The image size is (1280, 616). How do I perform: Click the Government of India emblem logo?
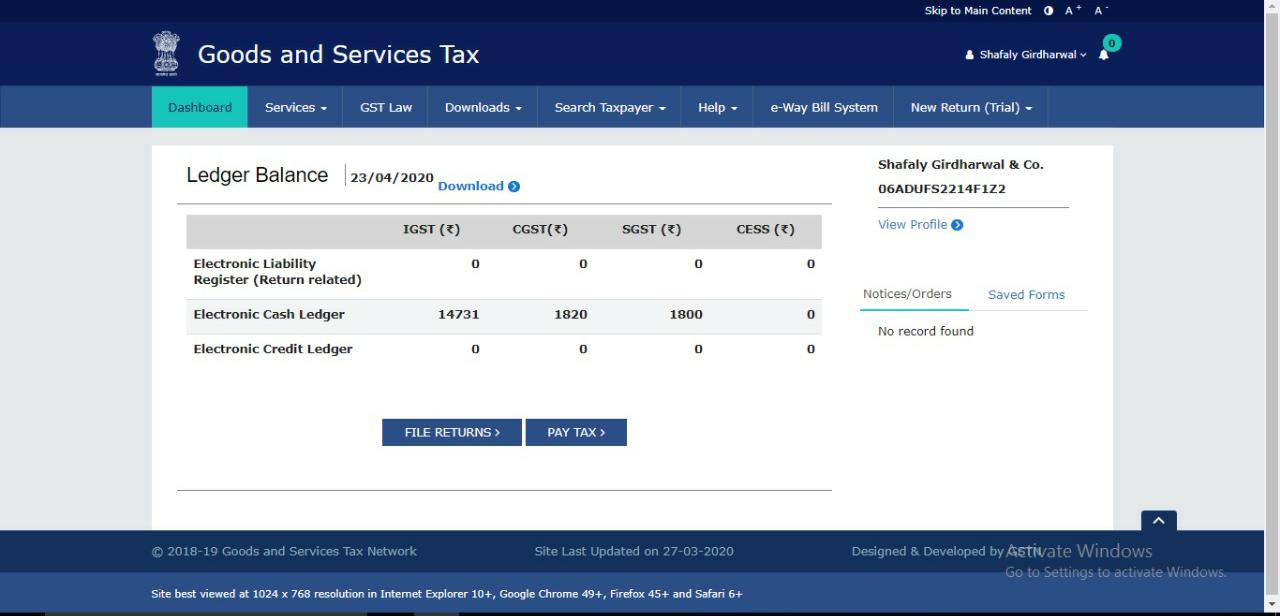pyautogui.click(x=166, y=53)
